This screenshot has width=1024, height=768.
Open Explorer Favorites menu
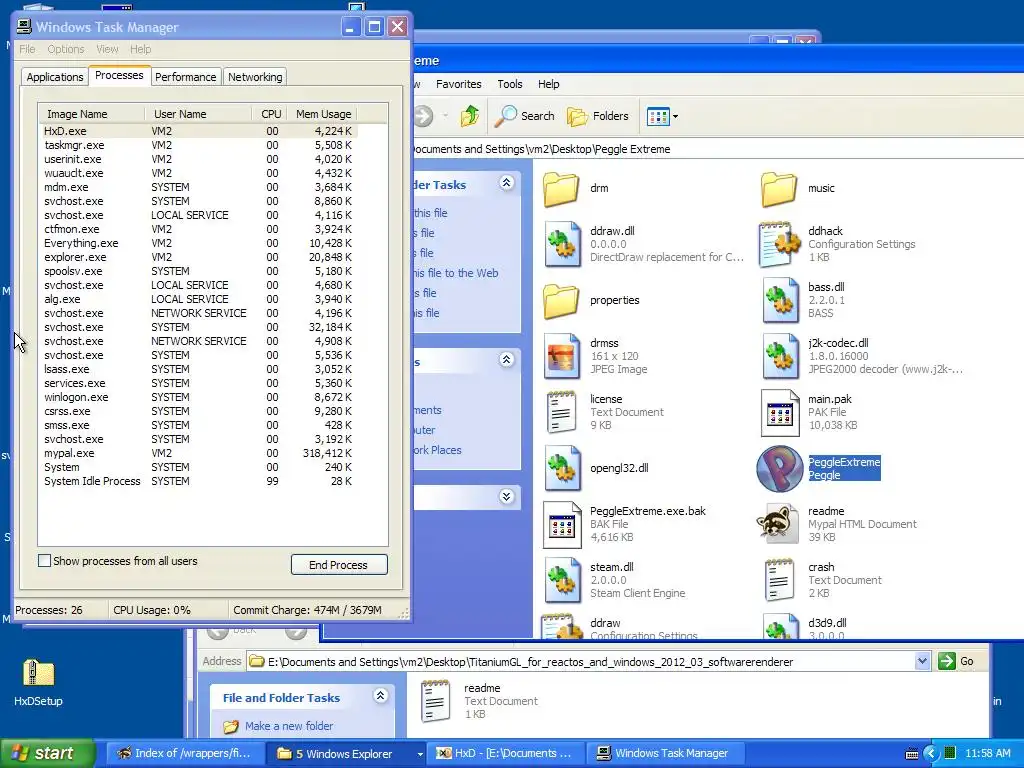pos(458,84)
